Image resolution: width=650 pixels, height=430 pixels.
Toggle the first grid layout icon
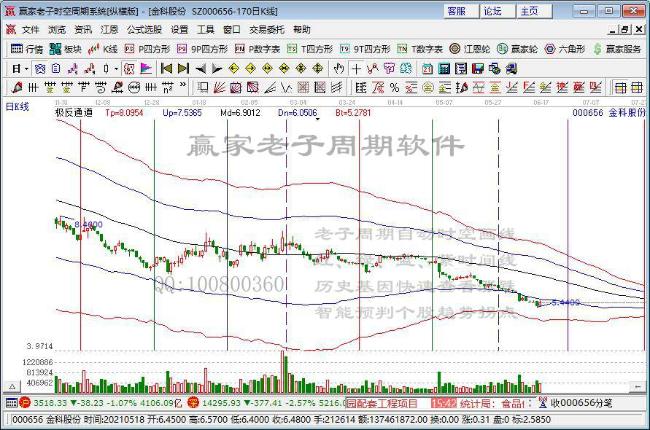(620, 87)
